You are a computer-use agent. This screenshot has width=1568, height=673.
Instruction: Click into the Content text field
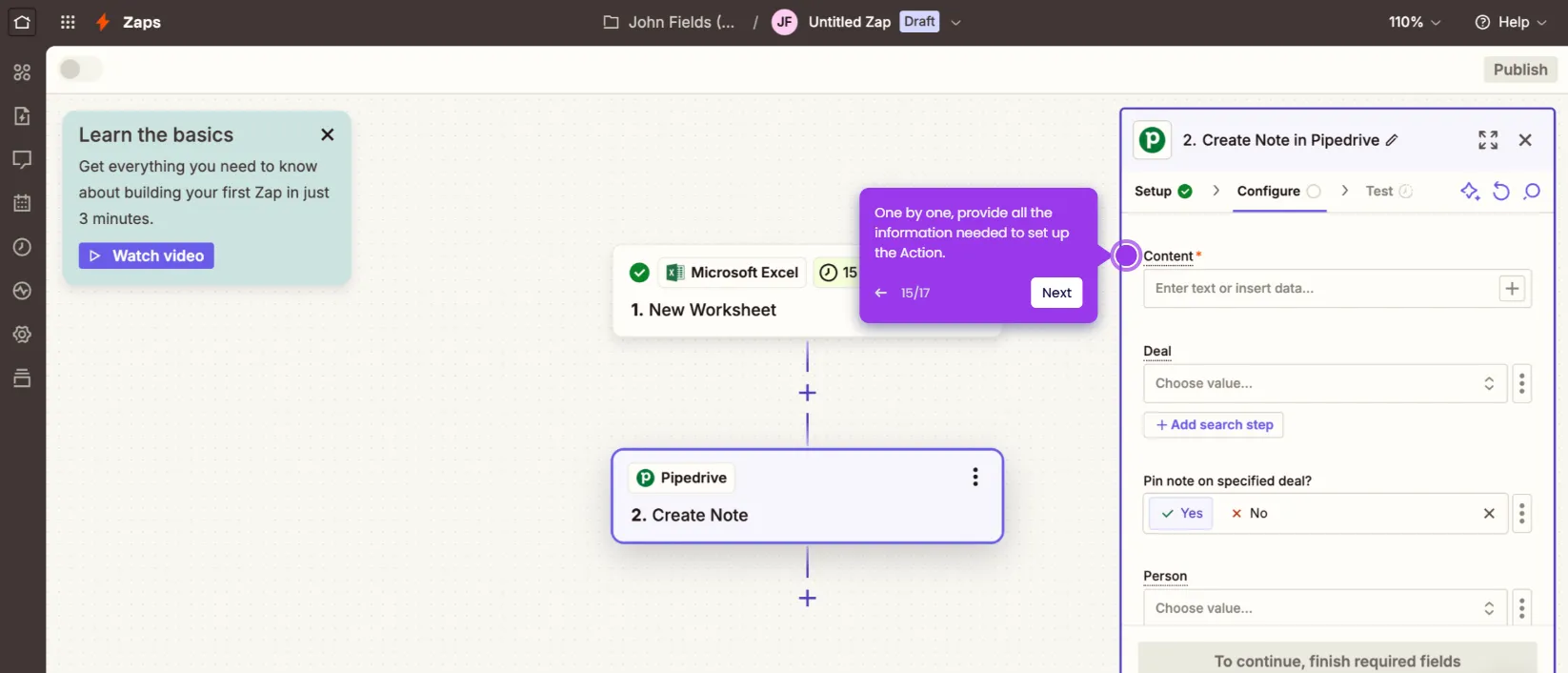point(1320,289)
